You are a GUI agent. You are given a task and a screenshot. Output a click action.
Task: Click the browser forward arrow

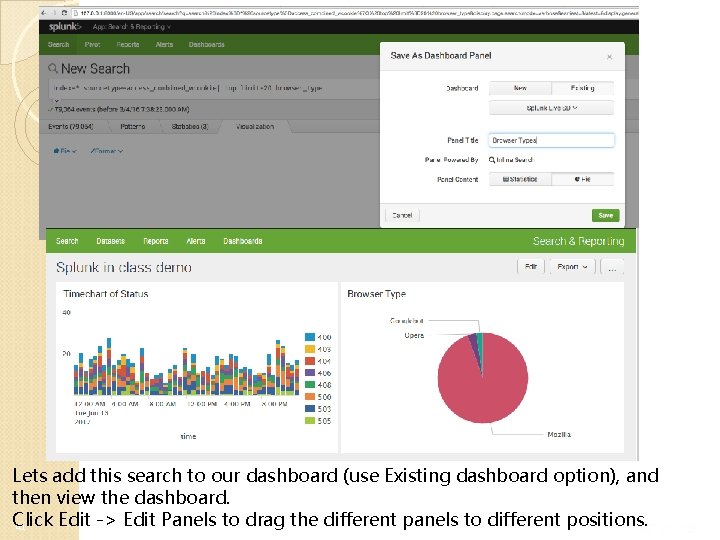[x=54, y=13]
